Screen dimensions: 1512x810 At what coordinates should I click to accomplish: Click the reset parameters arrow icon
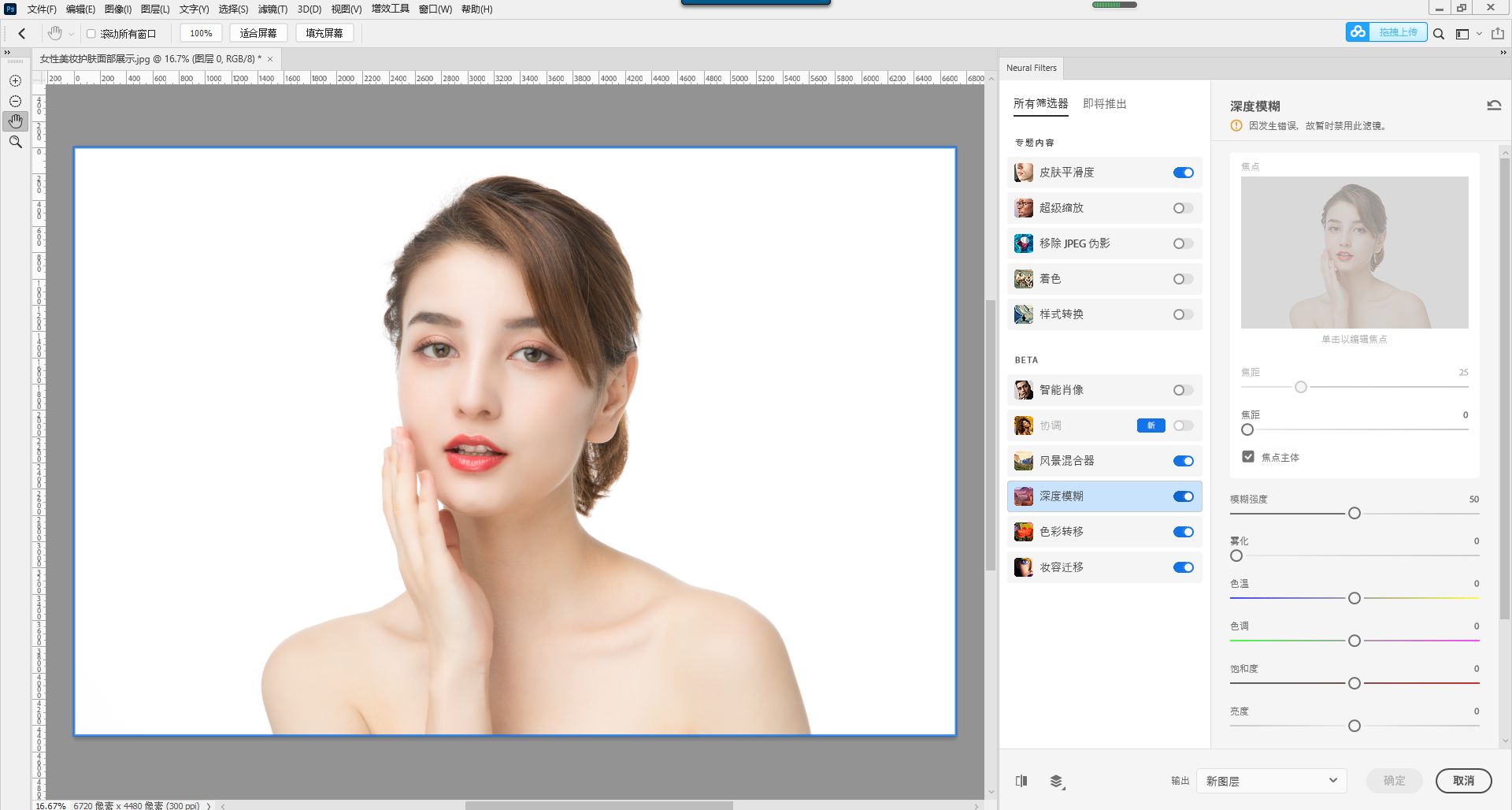[1493, 106]
